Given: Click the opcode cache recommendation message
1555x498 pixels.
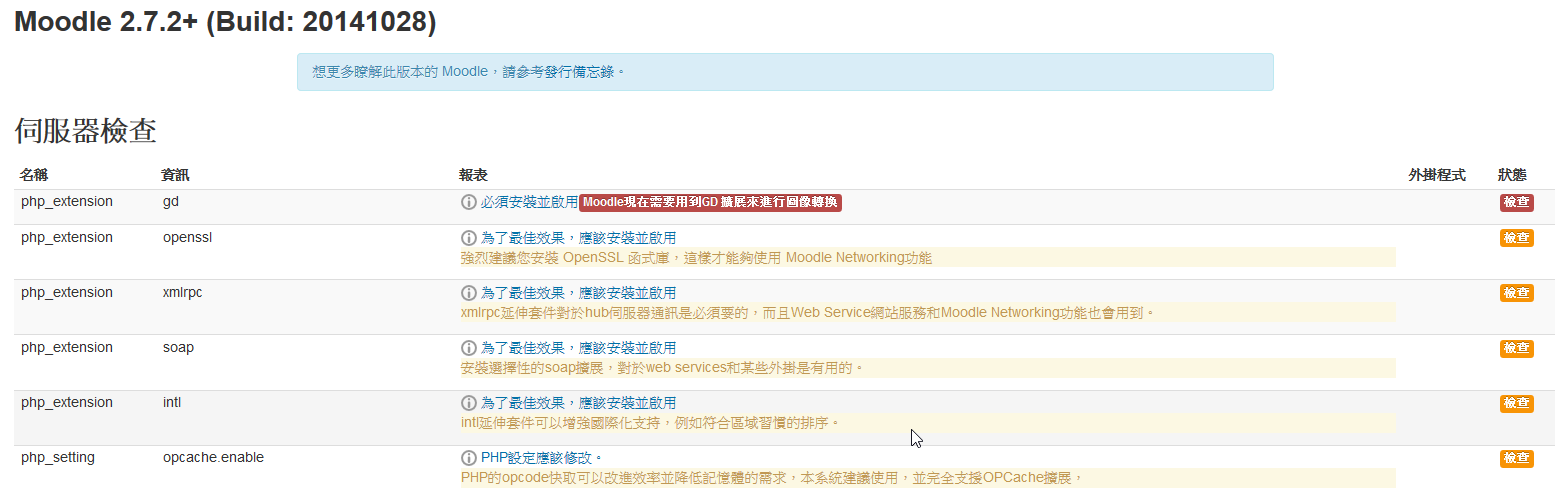Looking at the screenshot, I should click(x=772, y=478).
